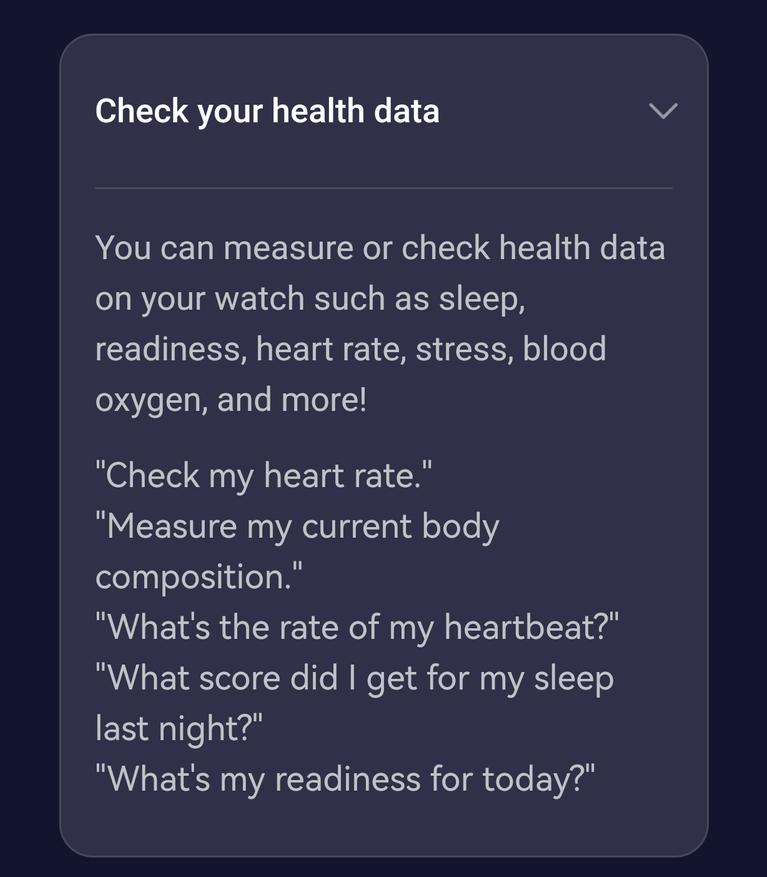Click the divider line below the heading
This screenshot has height=877, width=767.
click(x=383, y=188)
